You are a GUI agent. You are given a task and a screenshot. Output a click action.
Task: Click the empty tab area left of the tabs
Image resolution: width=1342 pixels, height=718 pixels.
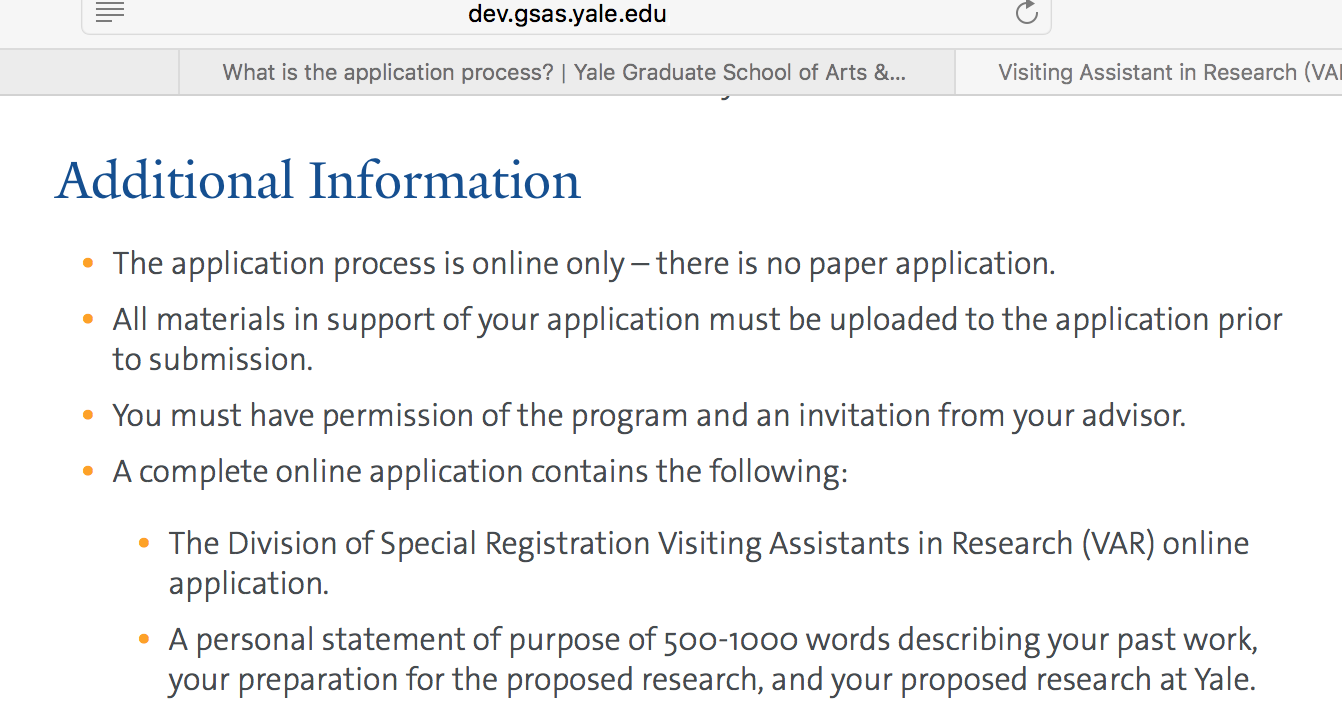(x=90, y=71)
